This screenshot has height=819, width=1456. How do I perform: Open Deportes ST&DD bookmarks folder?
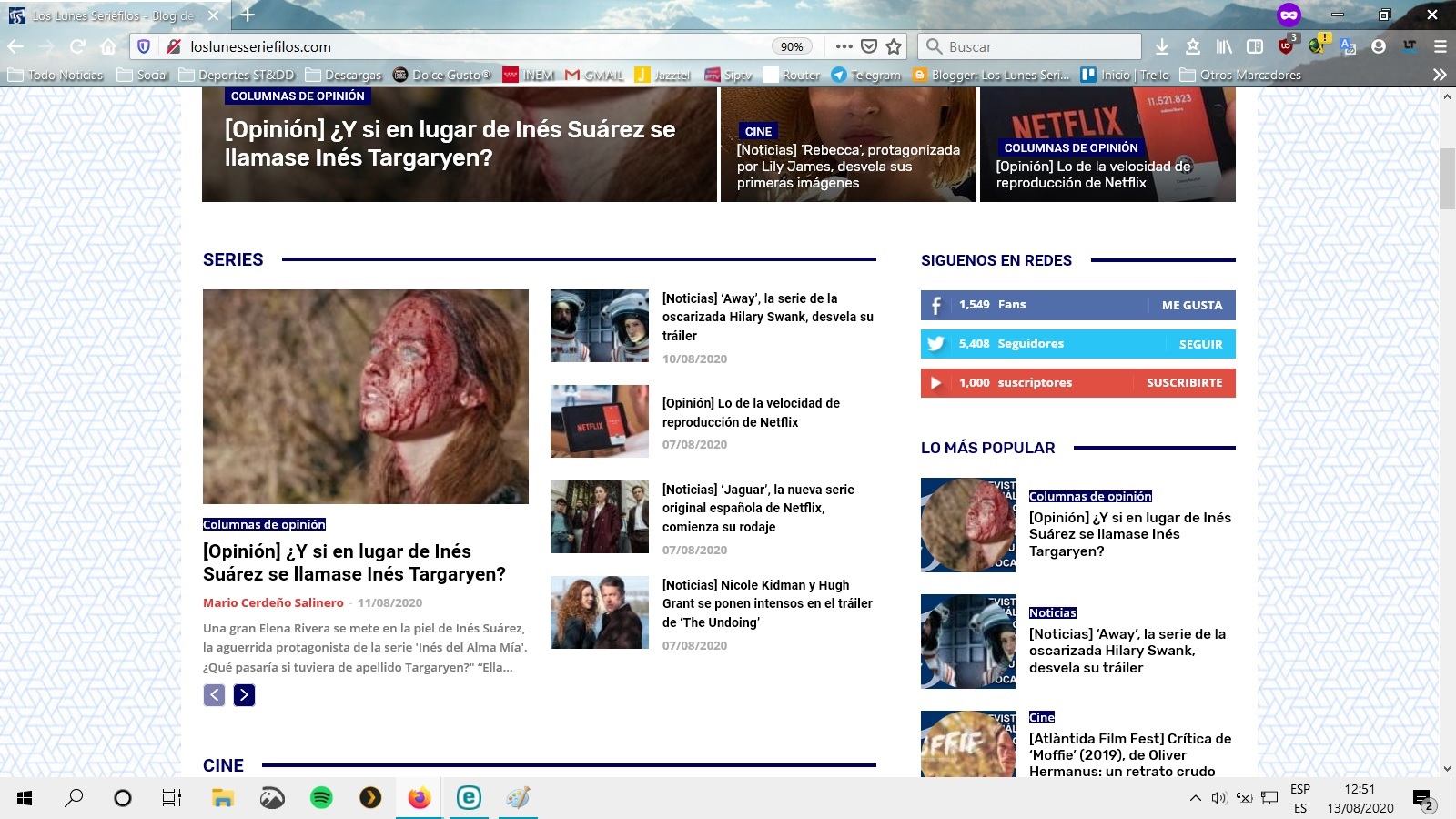(x=237, y=75)
